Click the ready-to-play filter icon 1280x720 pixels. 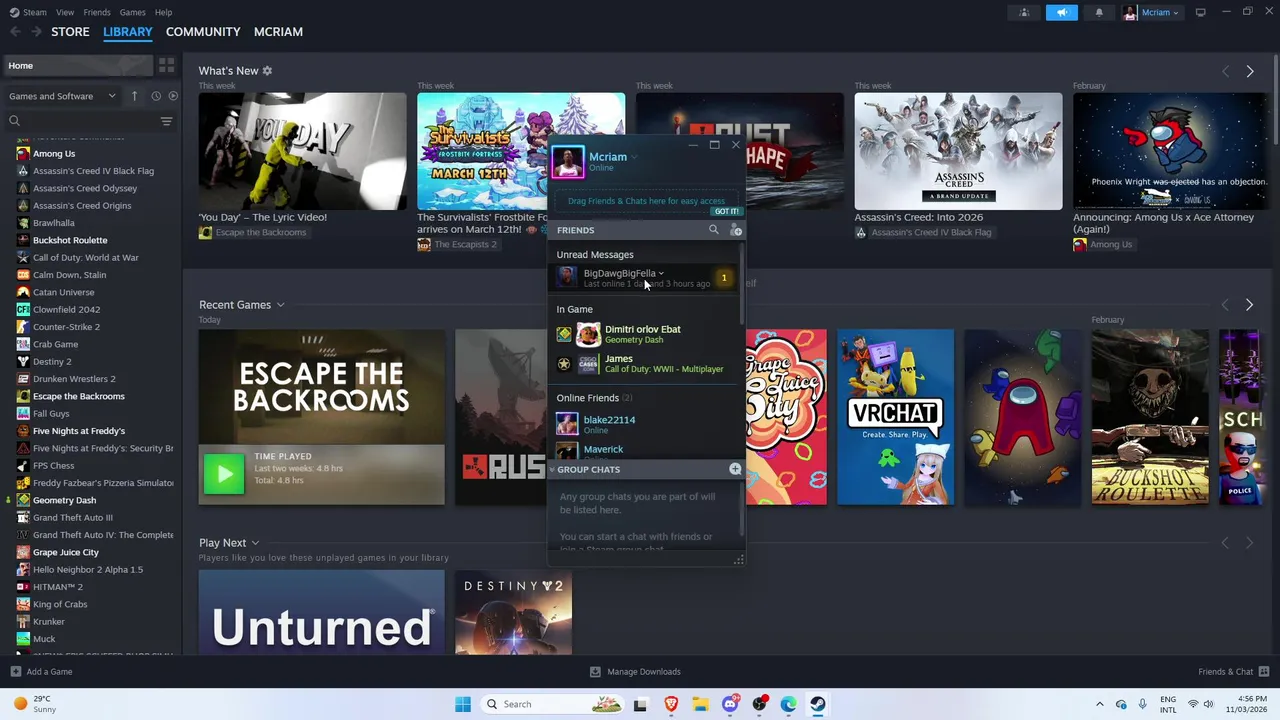(x=173, y=96)
